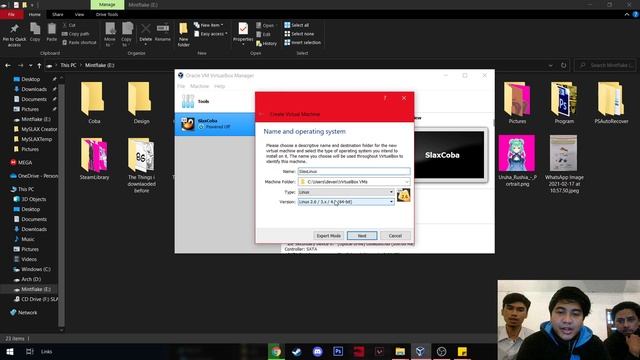Cancel the Create Virtual Machine dialog
The image size is (640, 360).
coord(395,236)
